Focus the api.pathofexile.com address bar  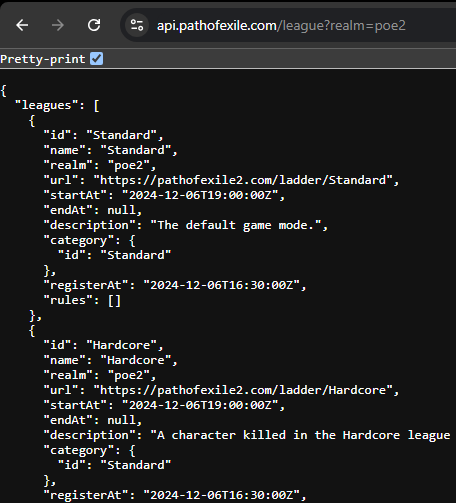pyautogui.click(x=281, y=26)
